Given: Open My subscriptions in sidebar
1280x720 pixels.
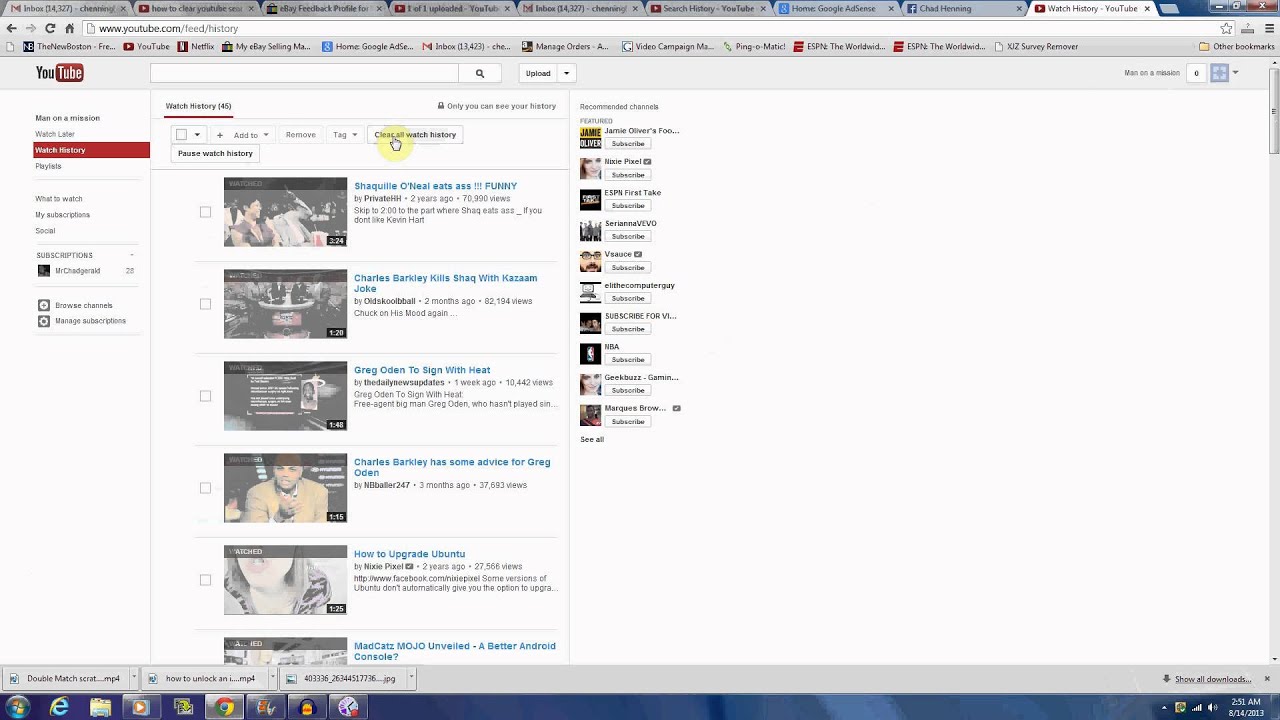Looking at the screenshot, I should coord(62,215).
